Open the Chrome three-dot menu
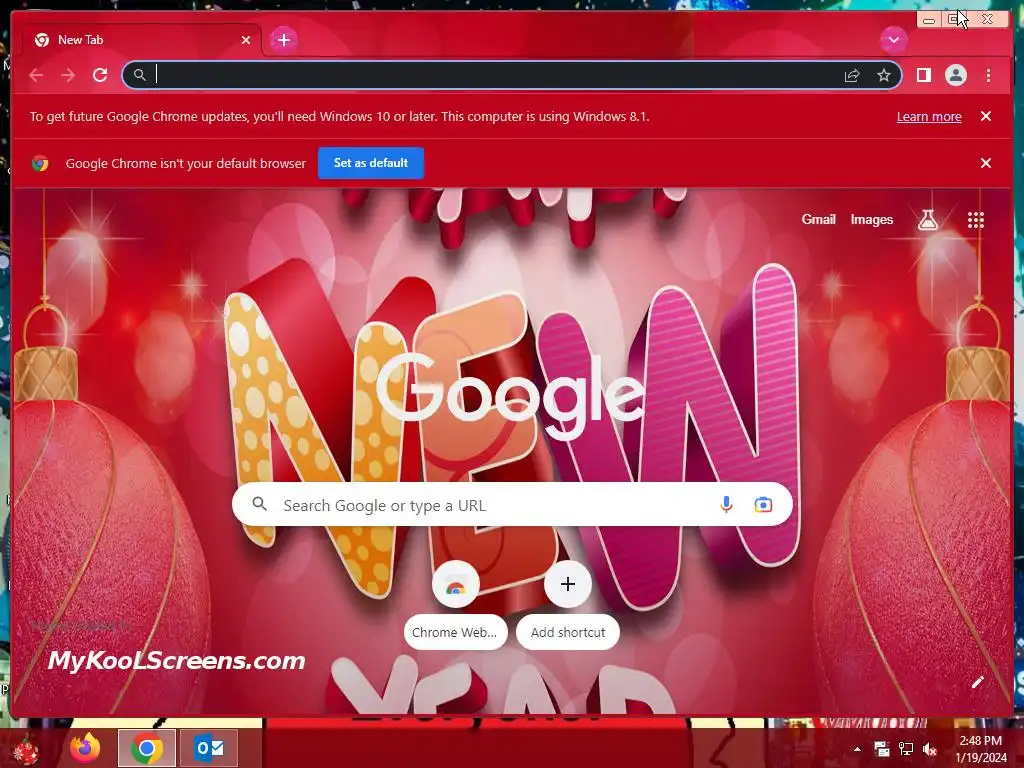Viewport: 1024px width, 768px height. coord(988,75)
